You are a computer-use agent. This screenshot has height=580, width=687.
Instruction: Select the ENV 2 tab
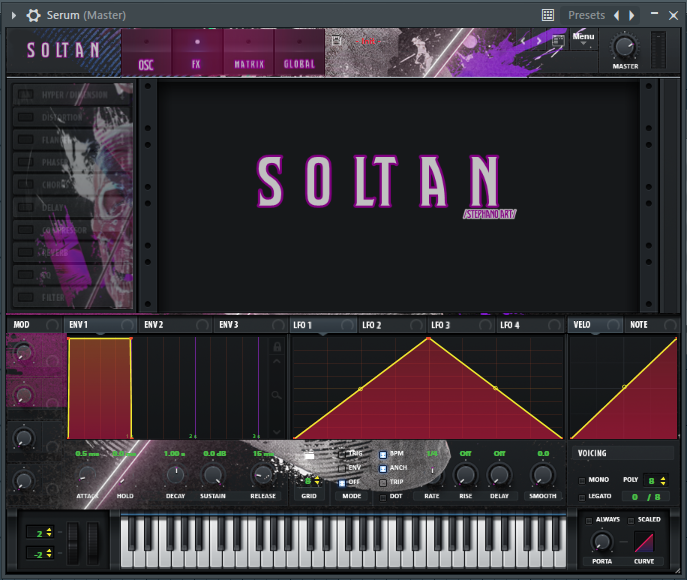pyautogui.click(x=176, y=325)
